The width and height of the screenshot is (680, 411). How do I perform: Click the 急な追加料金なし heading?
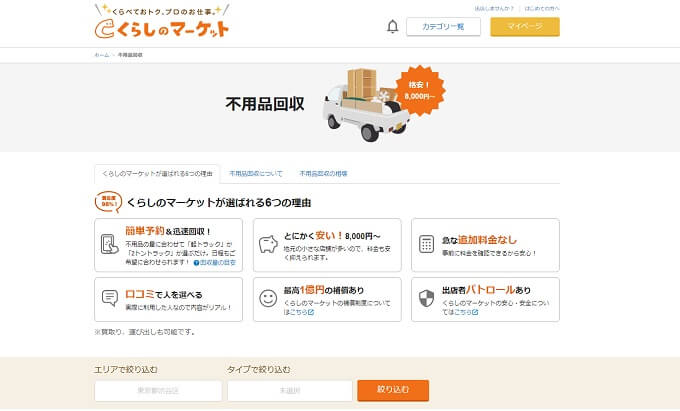coord(479,240)
